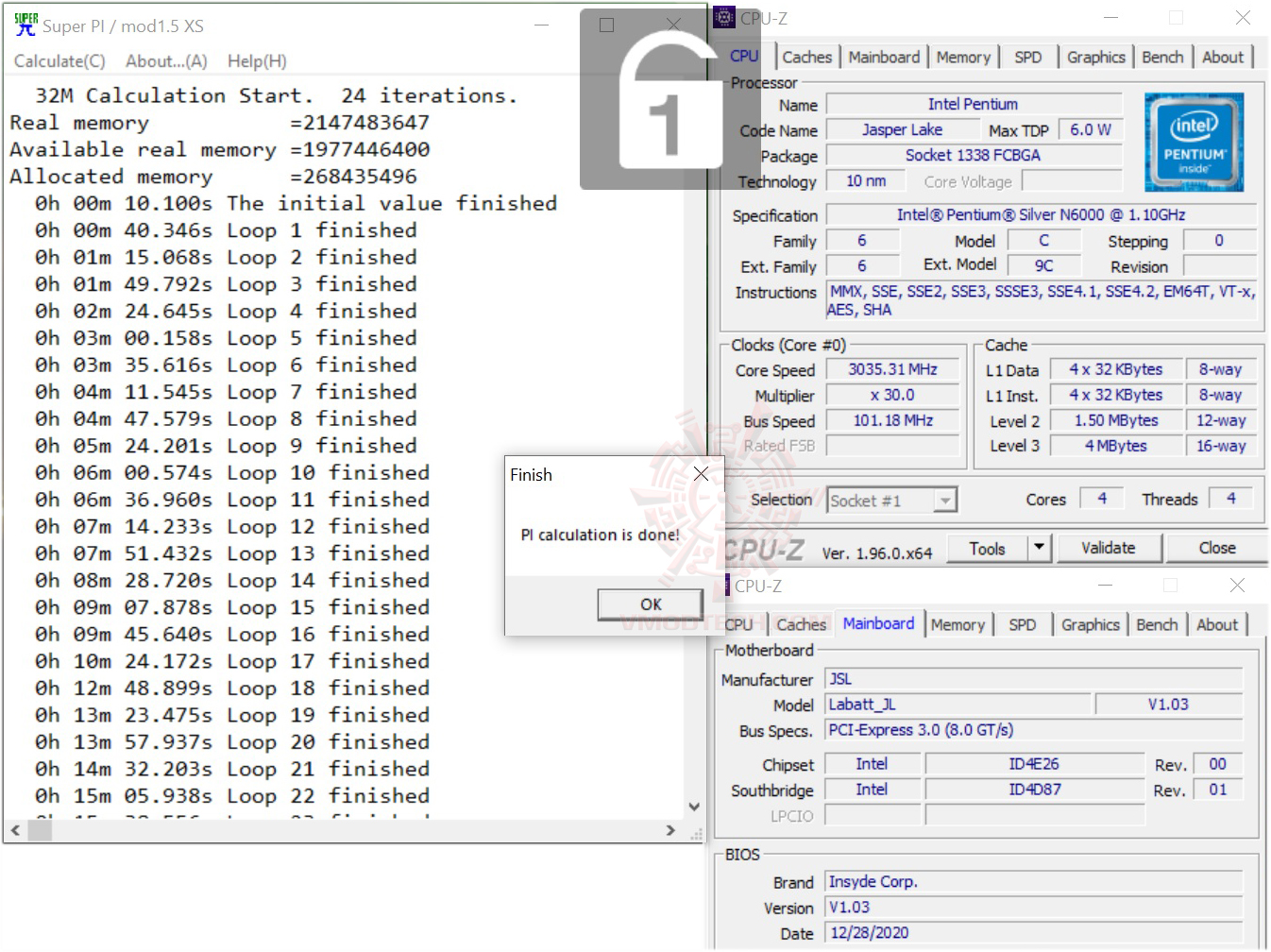Click the Super PI application icon in title bar
The width and height of the screenshot is (1271, 952).
25,25
